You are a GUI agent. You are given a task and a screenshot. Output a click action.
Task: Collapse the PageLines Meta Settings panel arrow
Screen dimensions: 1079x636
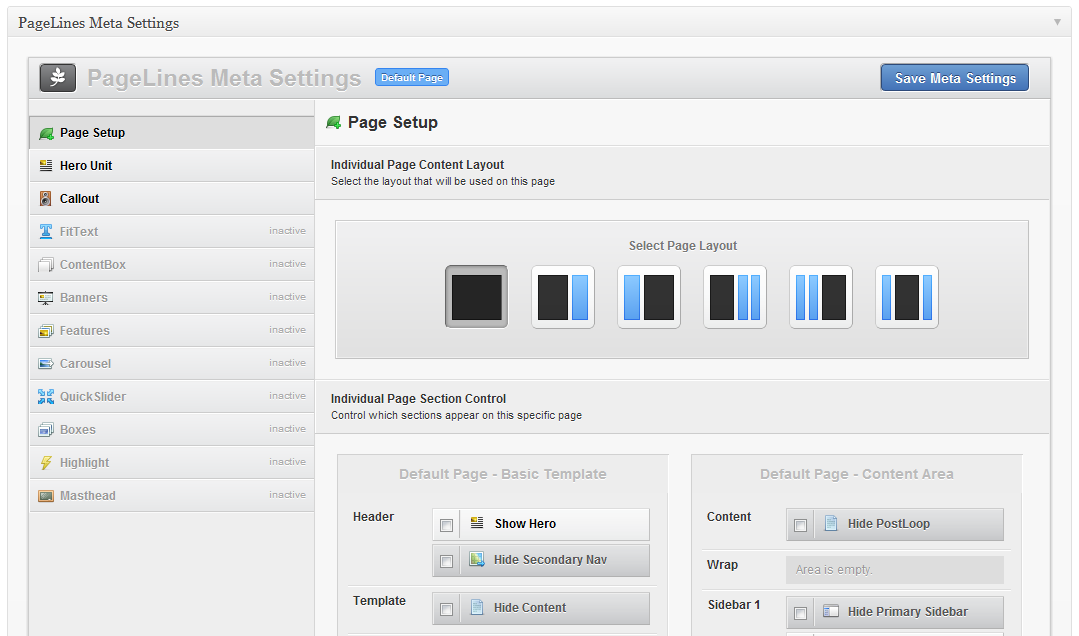tap(1057, 22)
